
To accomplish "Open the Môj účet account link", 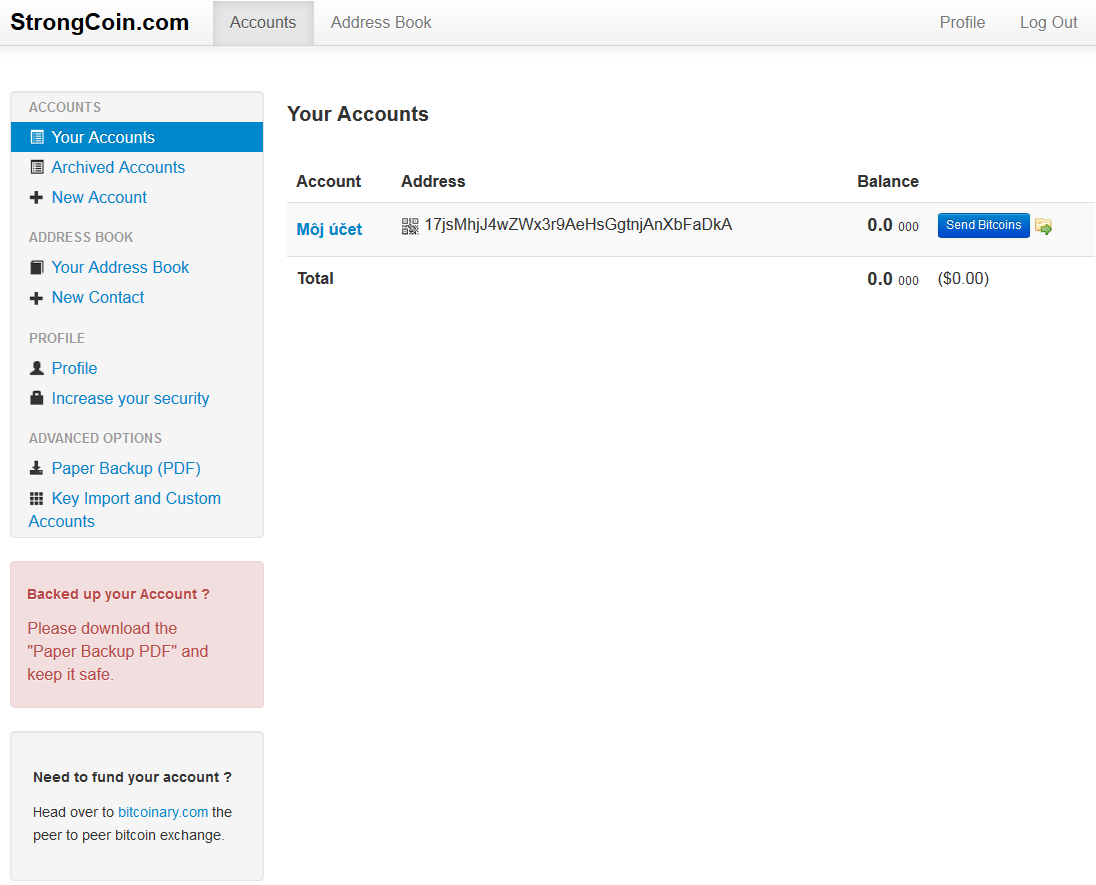I will [x=329, y=229].
